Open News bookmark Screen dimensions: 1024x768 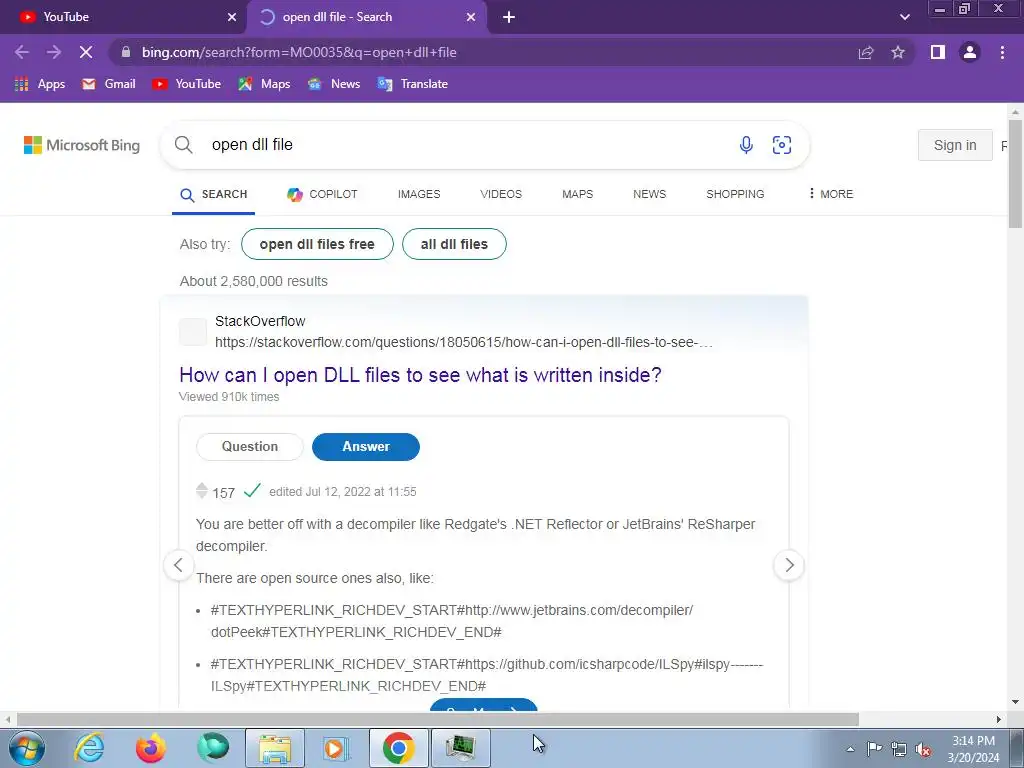pyautogui.click(x=334, y=84)
